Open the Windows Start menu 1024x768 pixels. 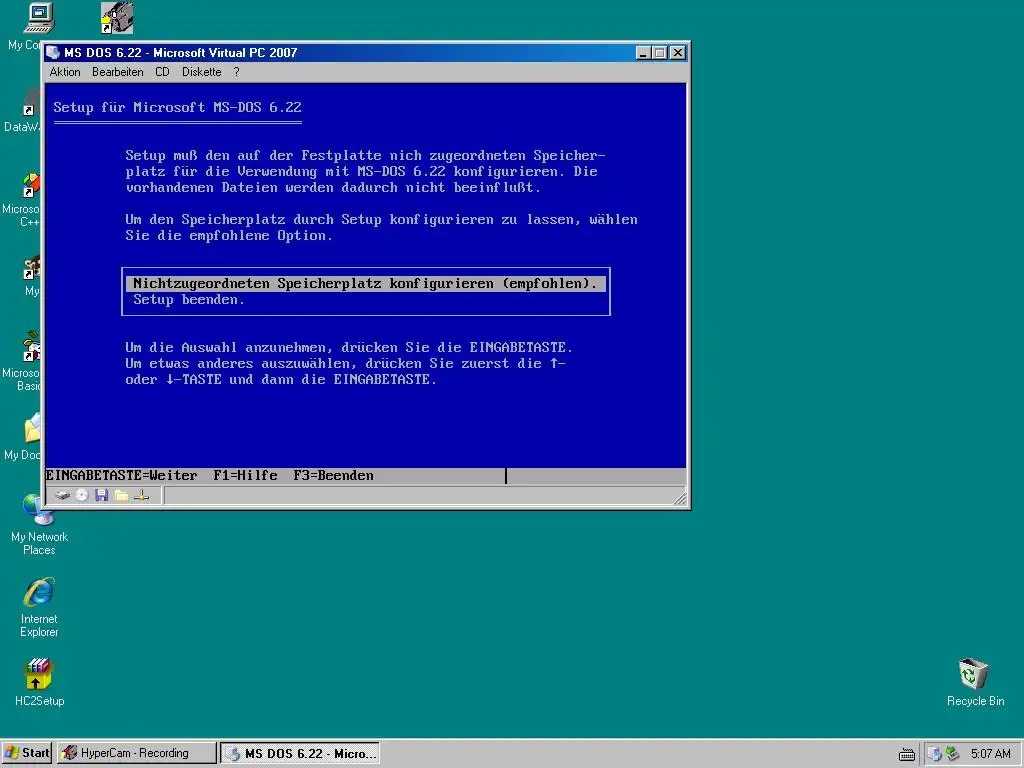coord(27,753)
